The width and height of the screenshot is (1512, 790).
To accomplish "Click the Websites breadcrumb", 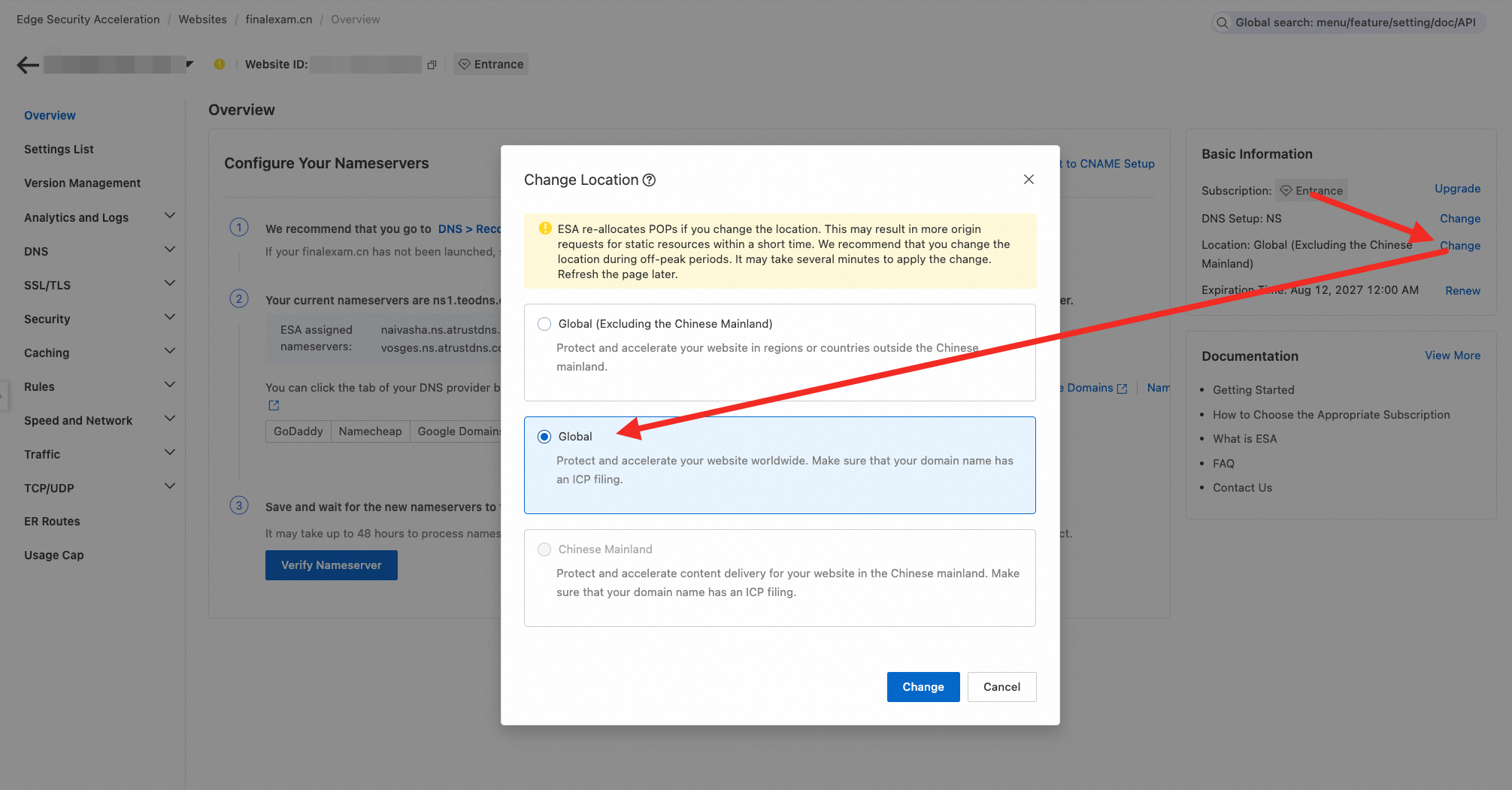I will pos(202,20).
